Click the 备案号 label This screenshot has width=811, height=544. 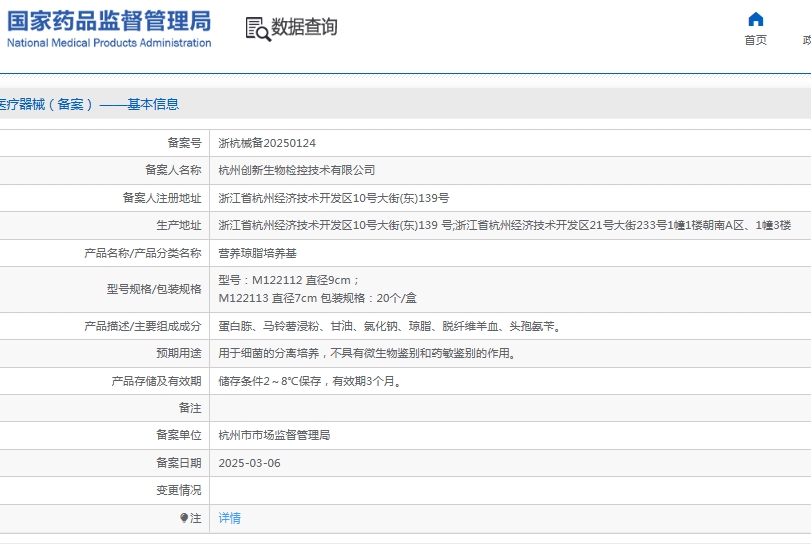pos(184,143)
